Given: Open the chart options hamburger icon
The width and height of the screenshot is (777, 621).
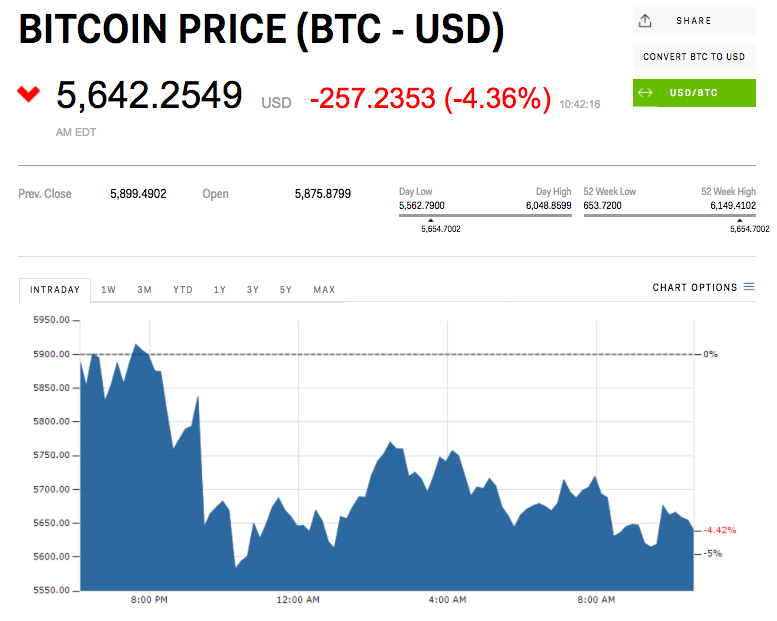Looking at the screenshot, I should point(749,288).
